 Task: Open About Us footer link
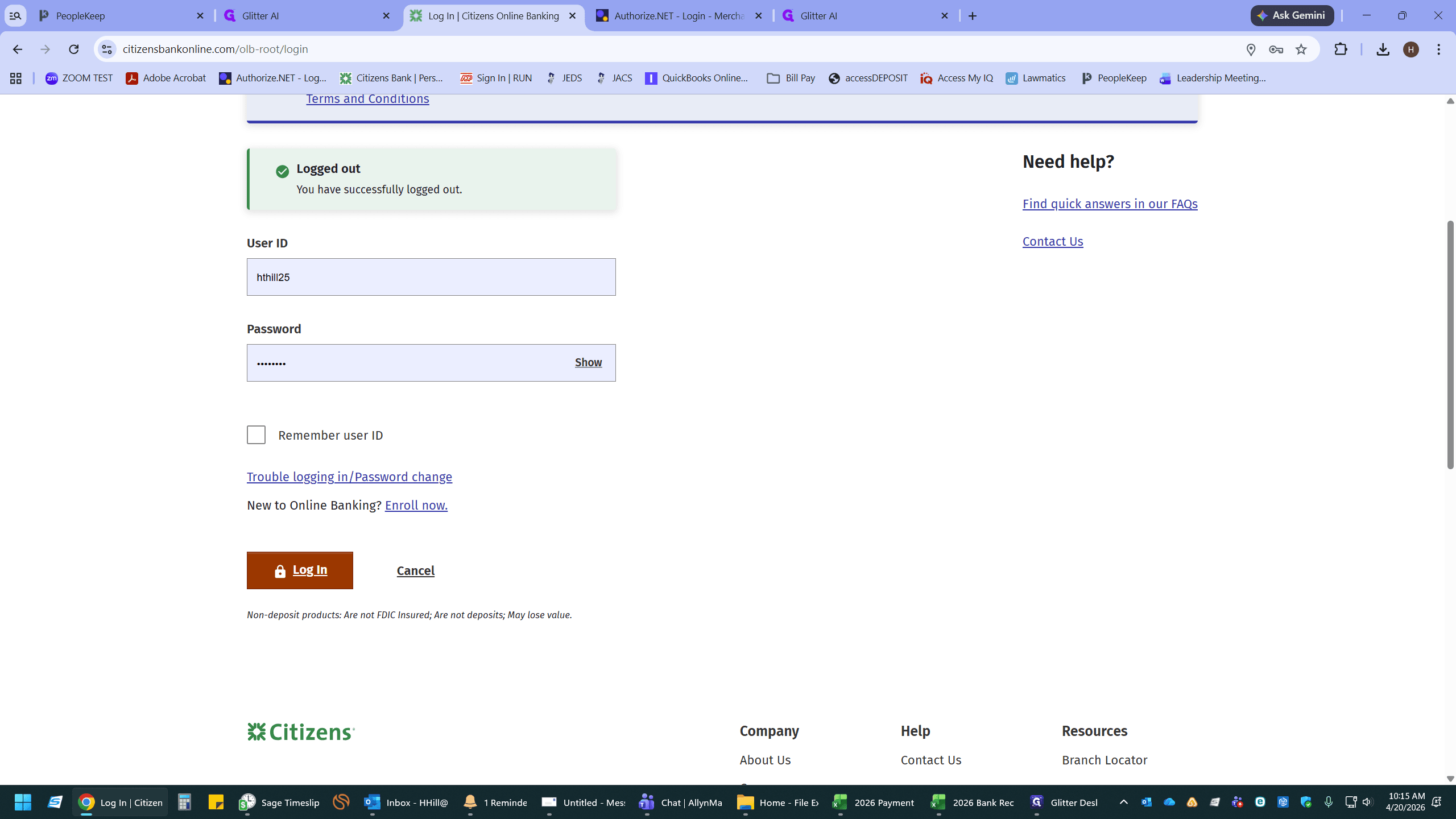click(765, 760)
